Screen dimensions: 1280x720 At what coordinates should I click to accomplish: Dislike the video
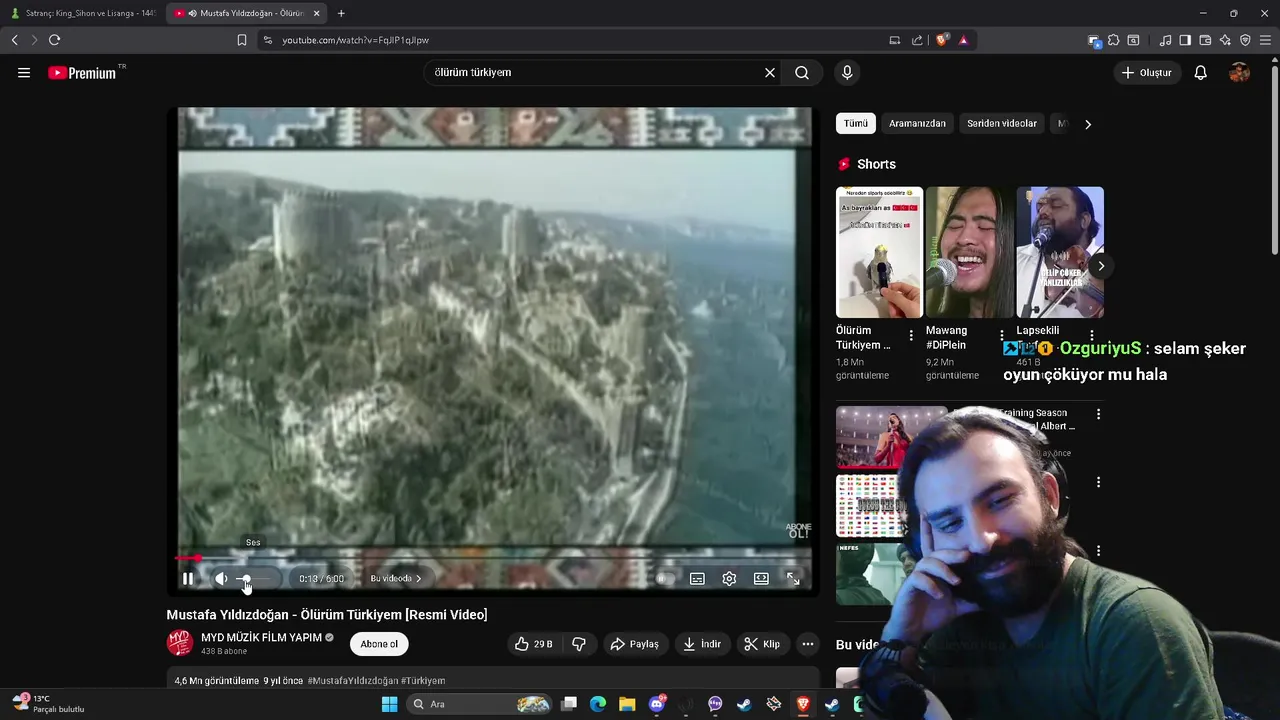(x=579, y=644)
